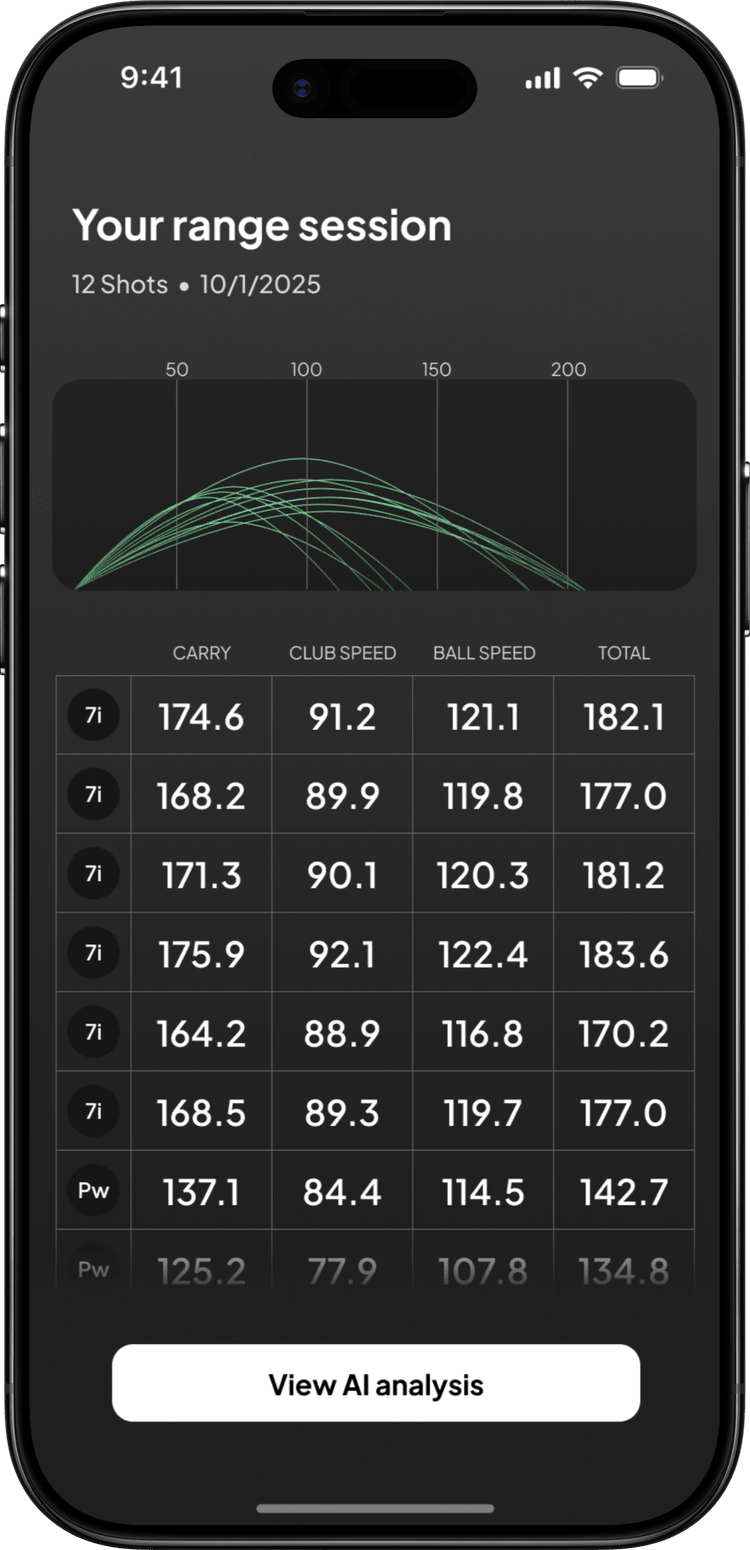Select the Pw badge in the 125.2 carry row
Screen dimensions: 750x1550
(93, 1270)
